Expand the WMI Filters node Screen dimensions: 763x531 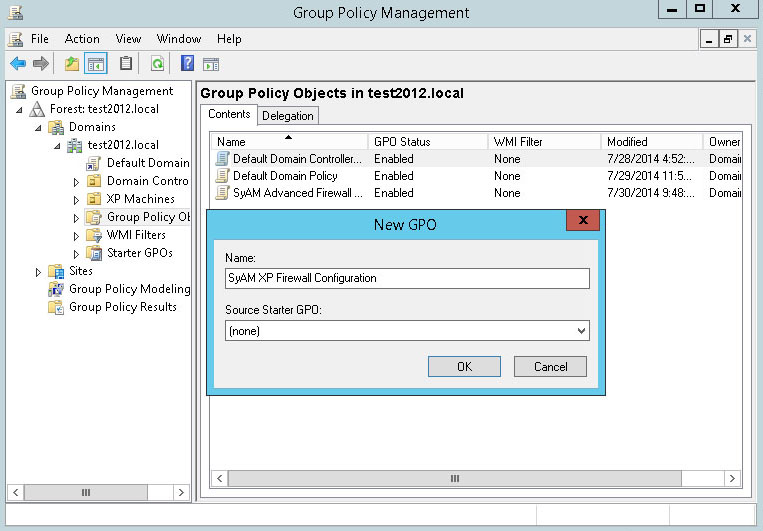pyautogui.click(x=77, y=236)
